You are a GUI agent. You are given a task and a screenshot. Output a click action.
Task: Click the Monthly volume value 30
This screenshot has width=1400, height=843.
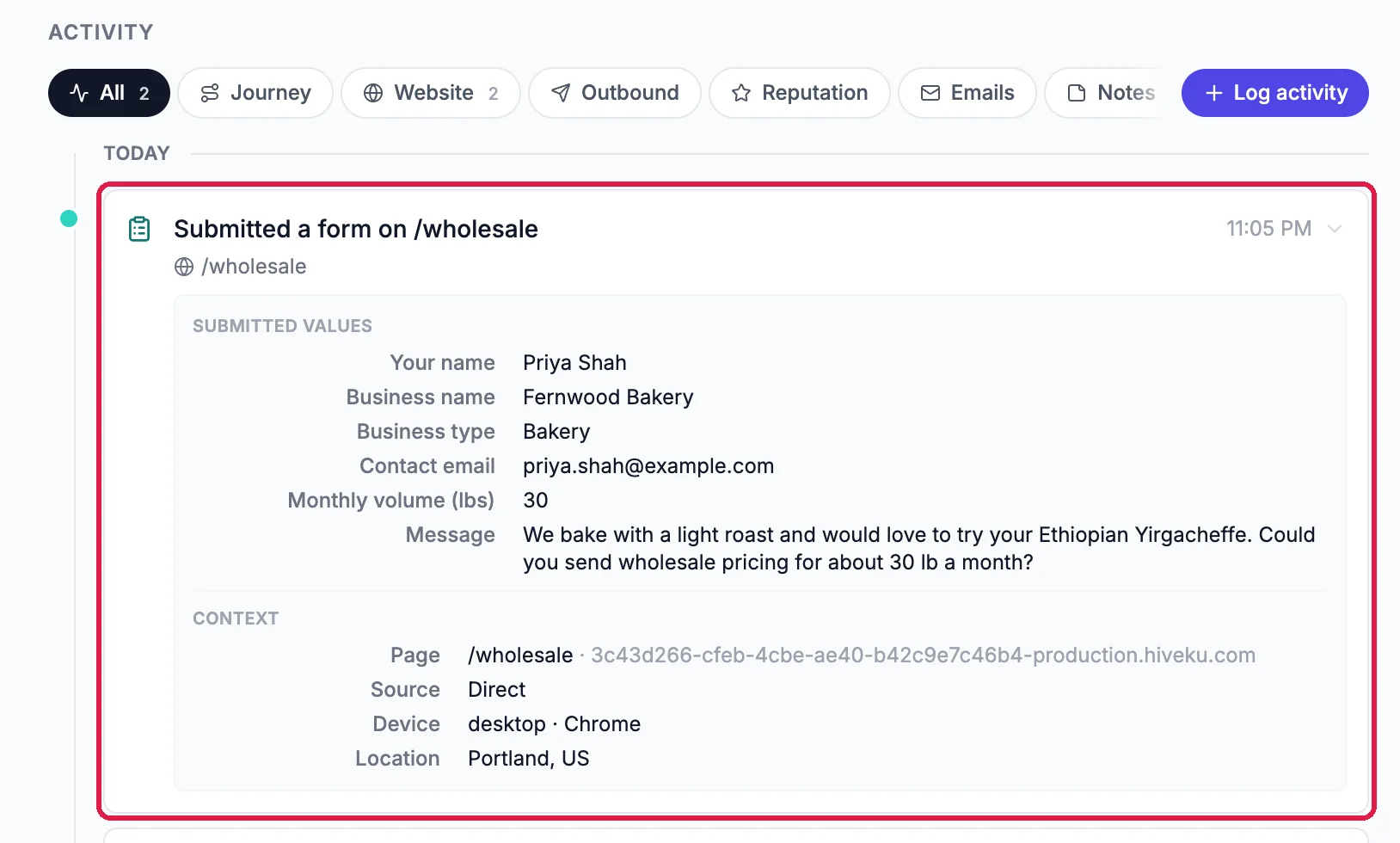[535, 501]
